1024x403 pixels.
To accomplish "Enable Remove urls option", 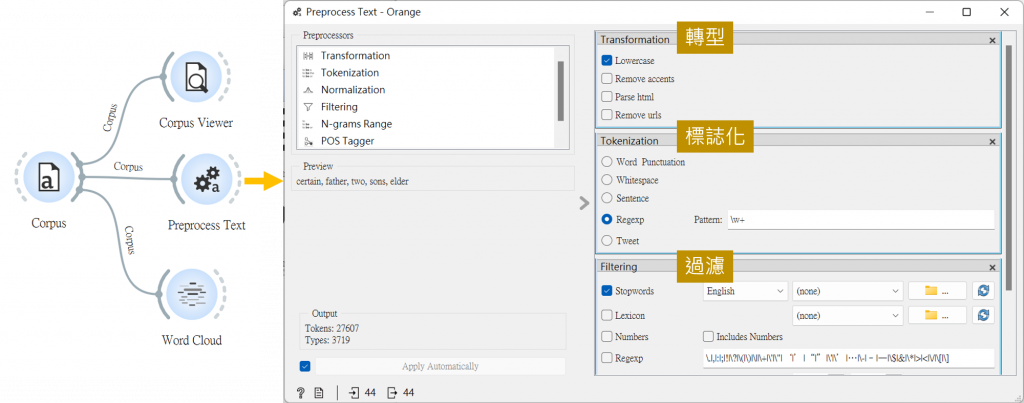I will pyautogui.click(x=607, y=116).
